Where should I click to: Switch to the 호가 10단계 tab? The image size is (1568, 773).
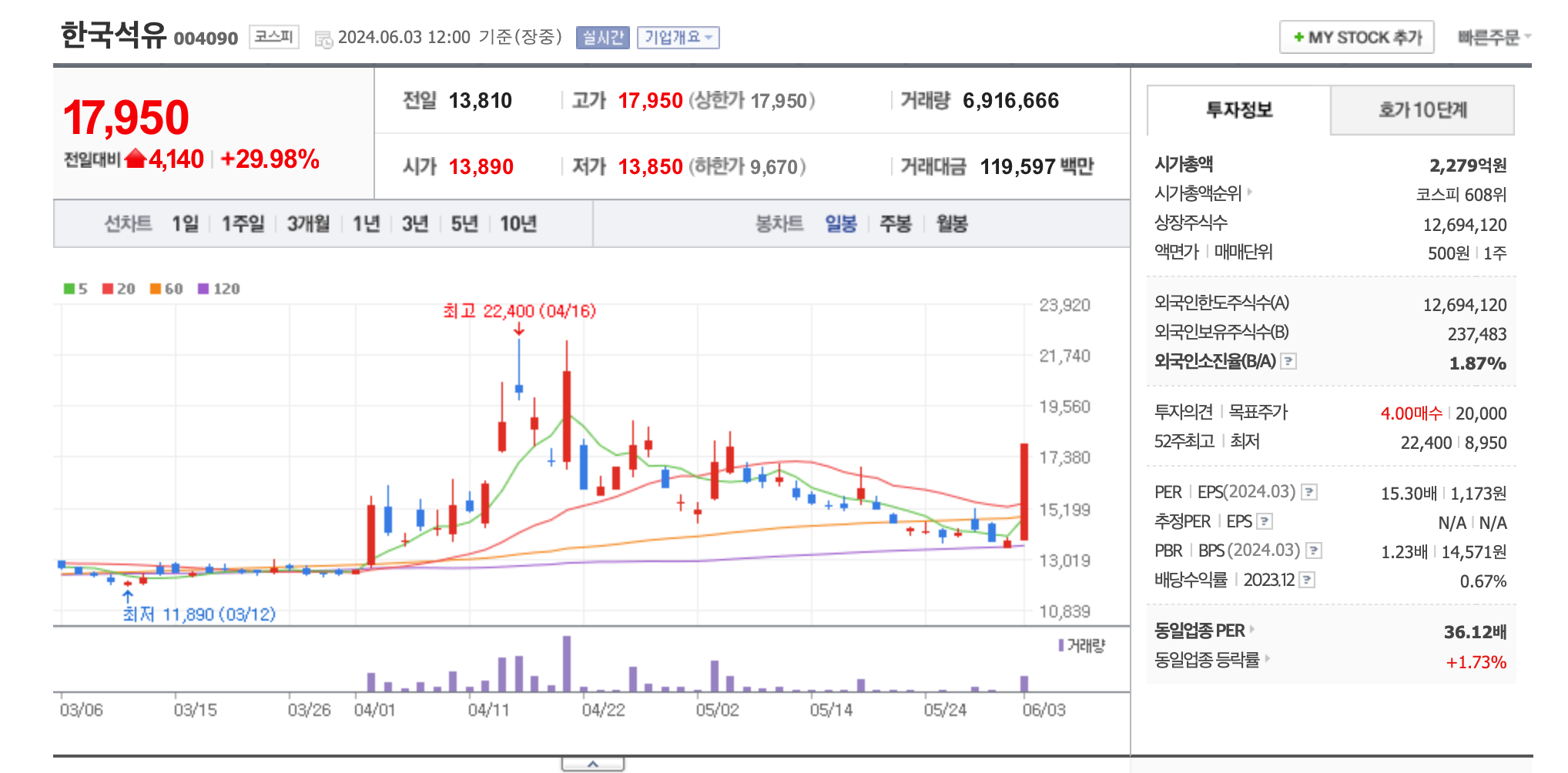tap(1422, 110)
